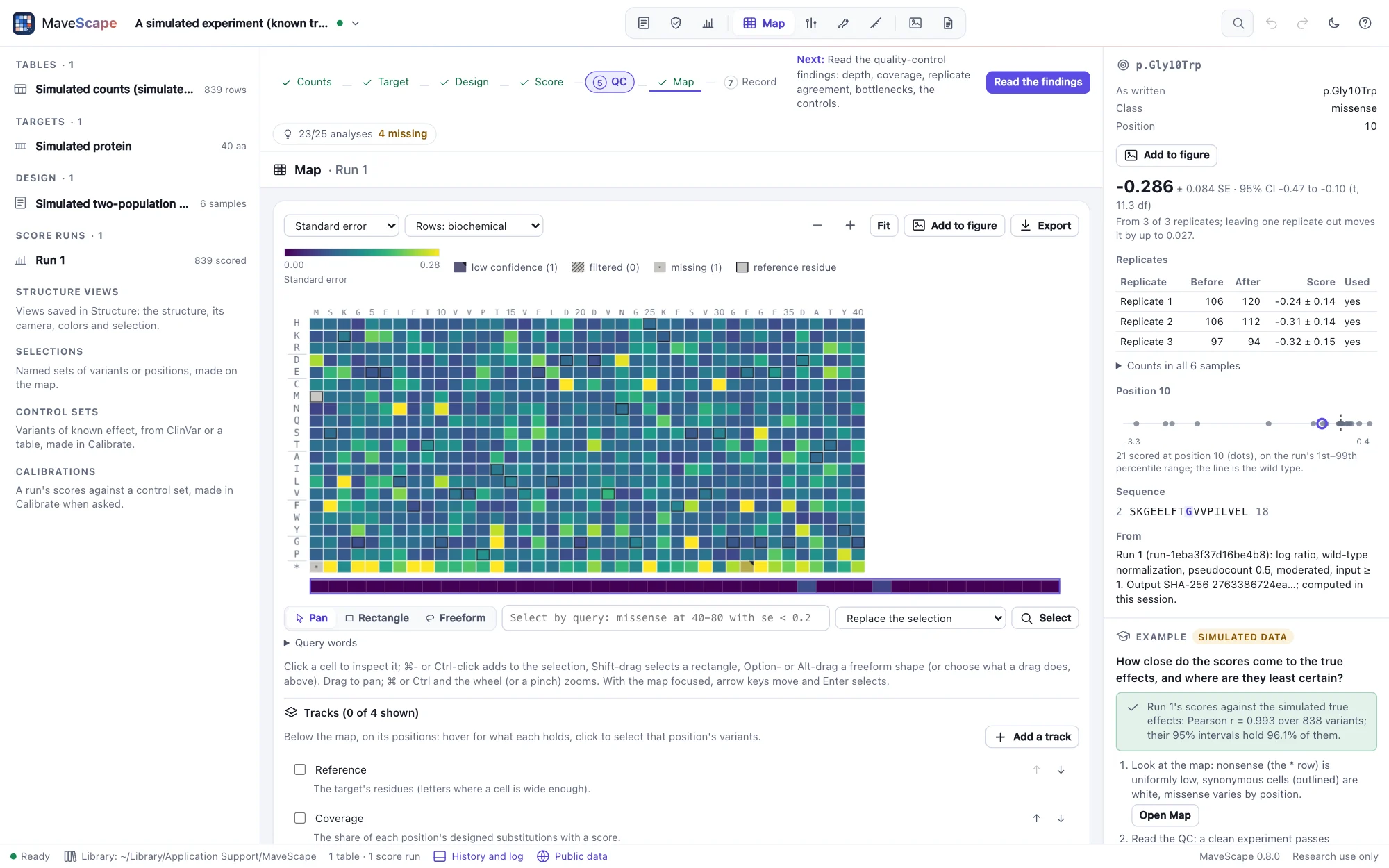Click the purple position track strip under the map
This screenshot has height=868, width=1389.
pyautogui.click(x=685, y=586)
